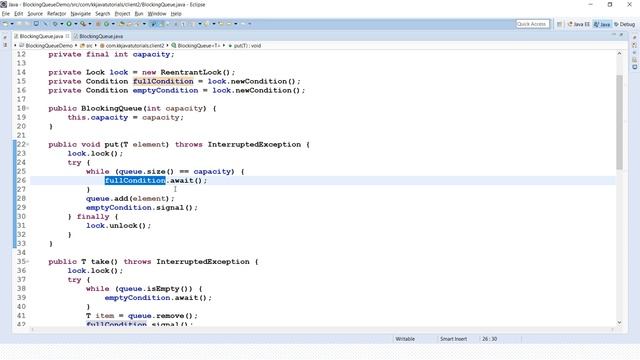
Task: Open the Run menu
Action: [139, 13]
